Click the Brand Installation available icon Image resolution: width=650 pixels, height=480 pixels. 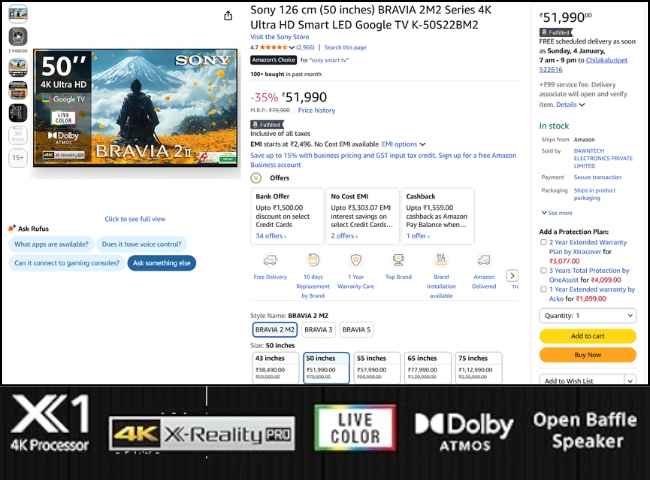pyautogui.click(x=441, y=260)
